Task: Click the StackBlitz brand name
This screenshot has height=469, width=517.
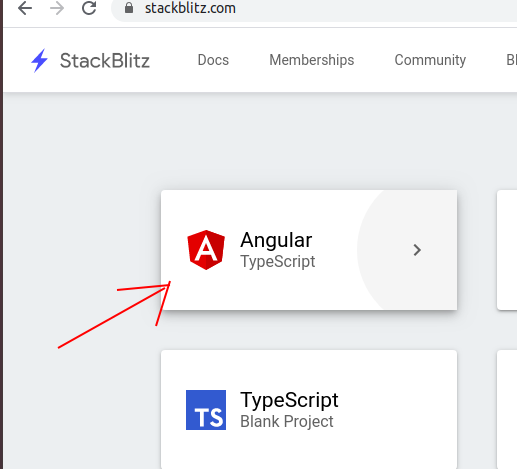Action: 105,61
